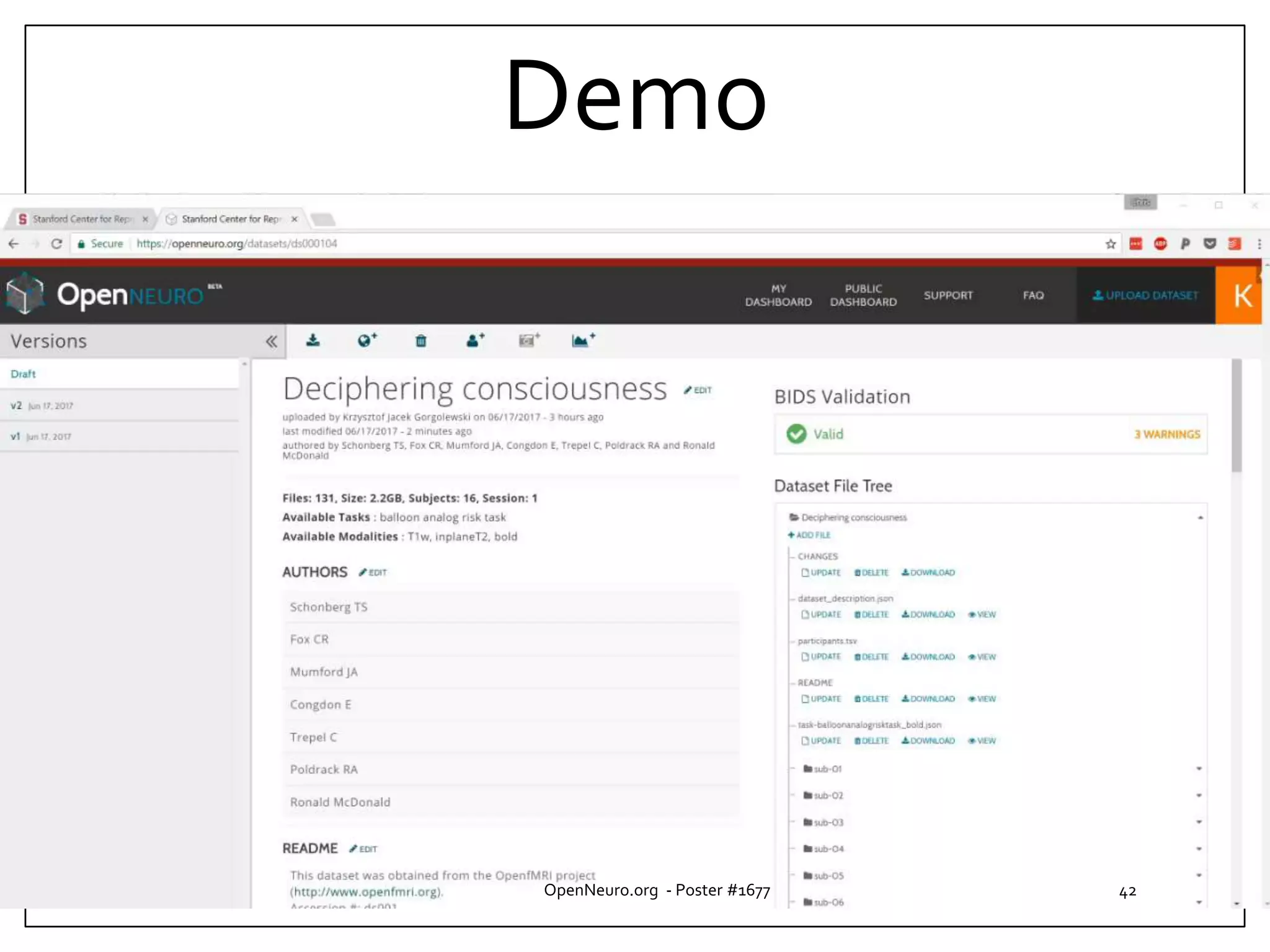Open the Public Dashboard menu

click(x=863, y=295)
